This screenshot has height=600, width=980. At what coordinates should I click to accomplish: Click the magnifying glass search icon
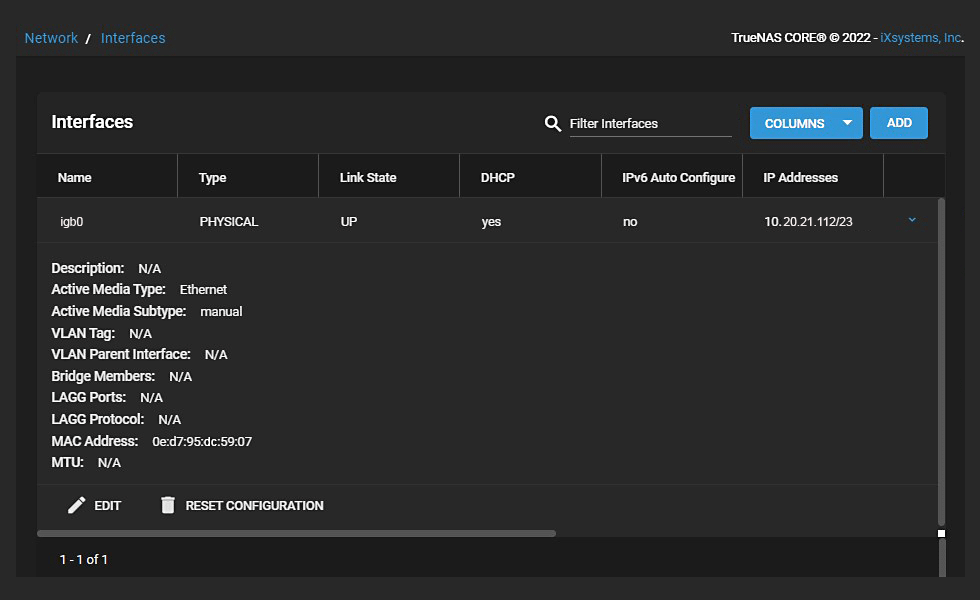tap(552, 124)
